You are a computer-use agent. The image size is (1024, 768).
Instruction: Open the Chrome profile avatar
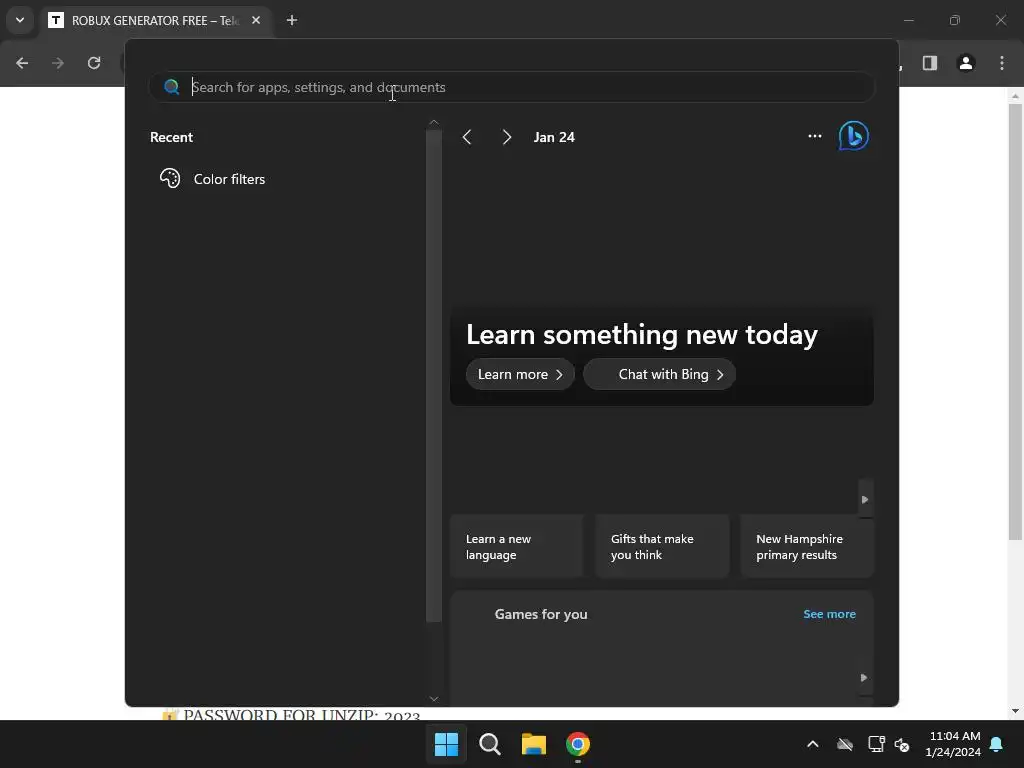[x=966, y=63]
